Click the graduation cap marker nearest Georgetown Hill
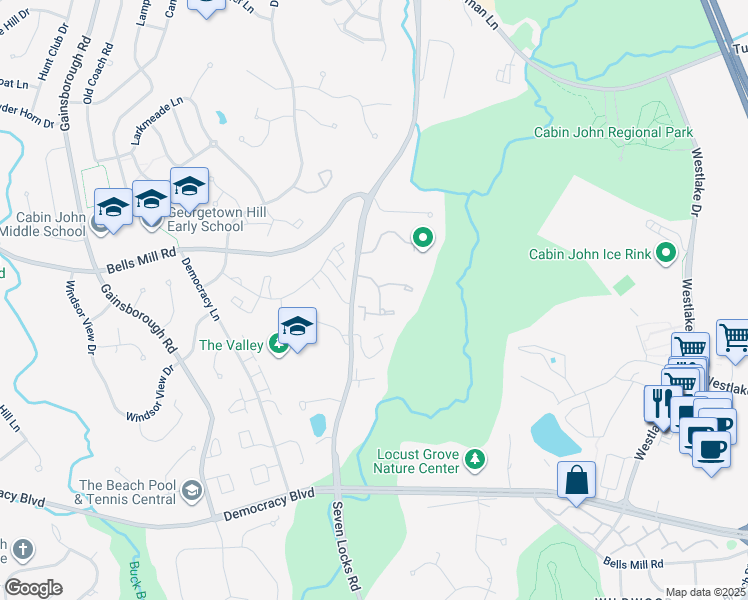Screen dimensions: 748x600 click(x=189, y=189)
